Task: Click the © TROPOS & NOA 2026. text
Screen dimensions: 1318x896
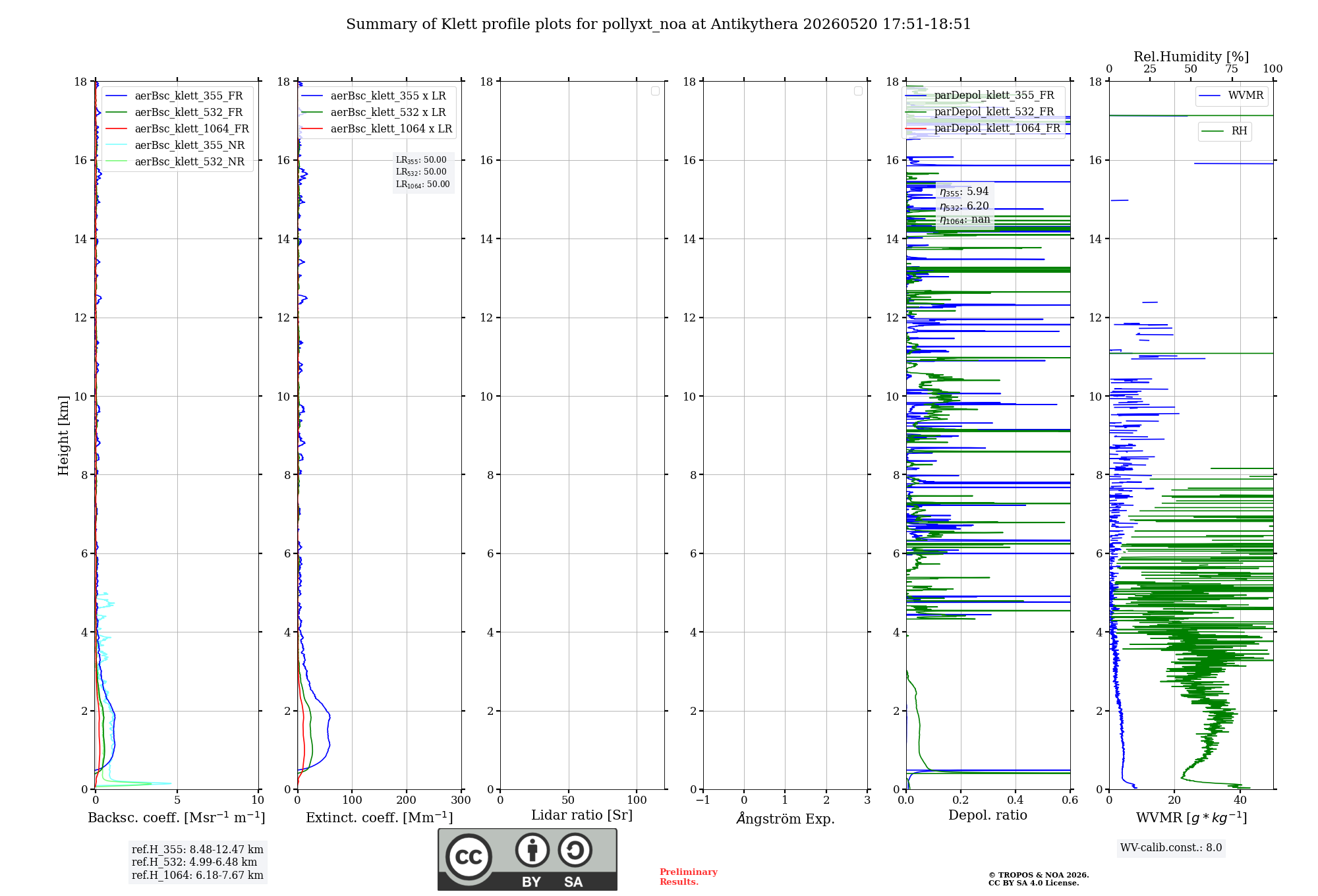Action: 1039,875
